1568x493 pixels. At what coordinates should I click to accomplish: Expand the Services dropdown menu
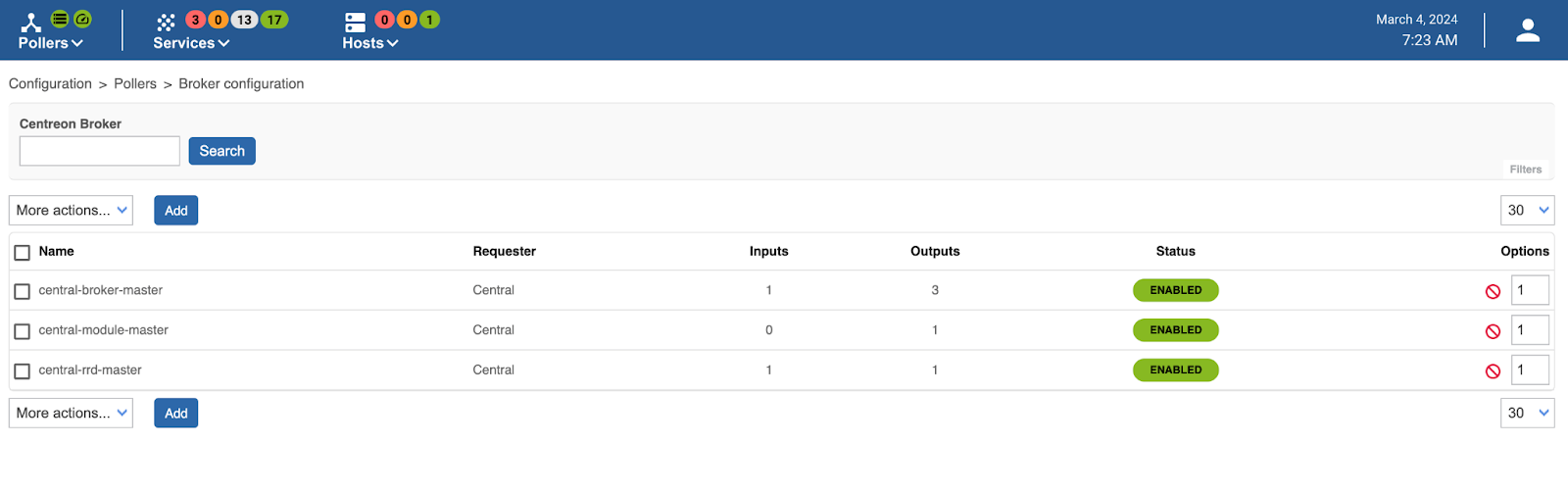click(191, 43)
